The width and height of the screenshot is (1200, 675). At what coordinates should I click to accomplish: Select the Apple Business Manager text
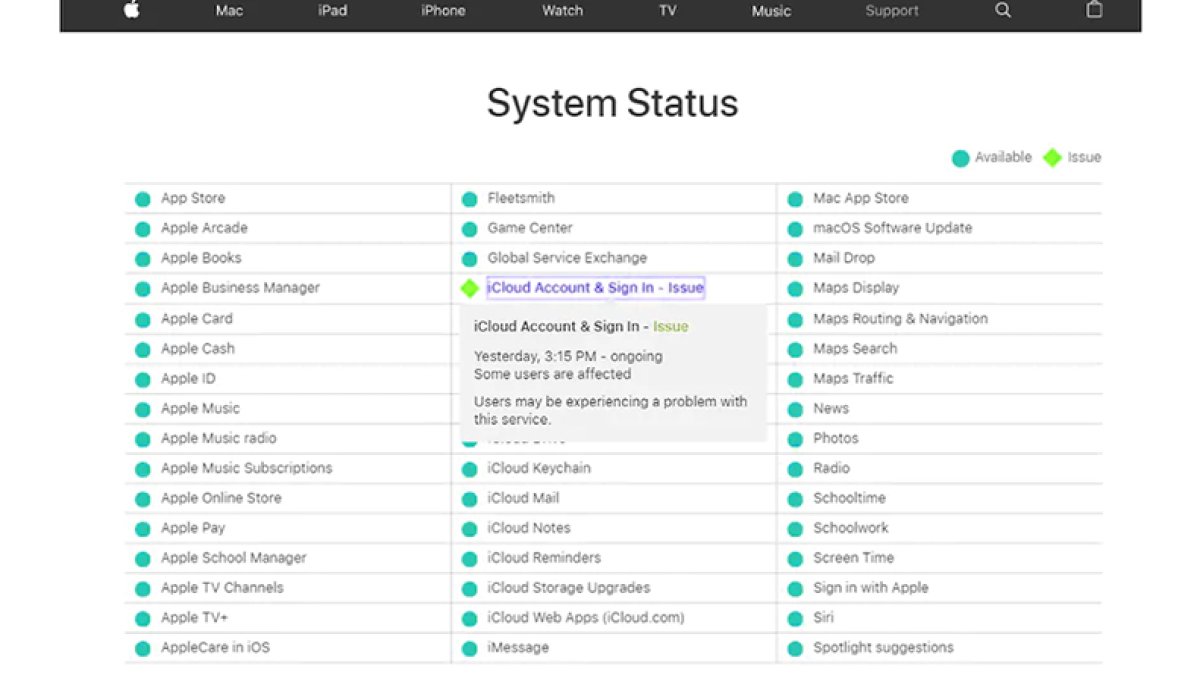pos(240,288)
